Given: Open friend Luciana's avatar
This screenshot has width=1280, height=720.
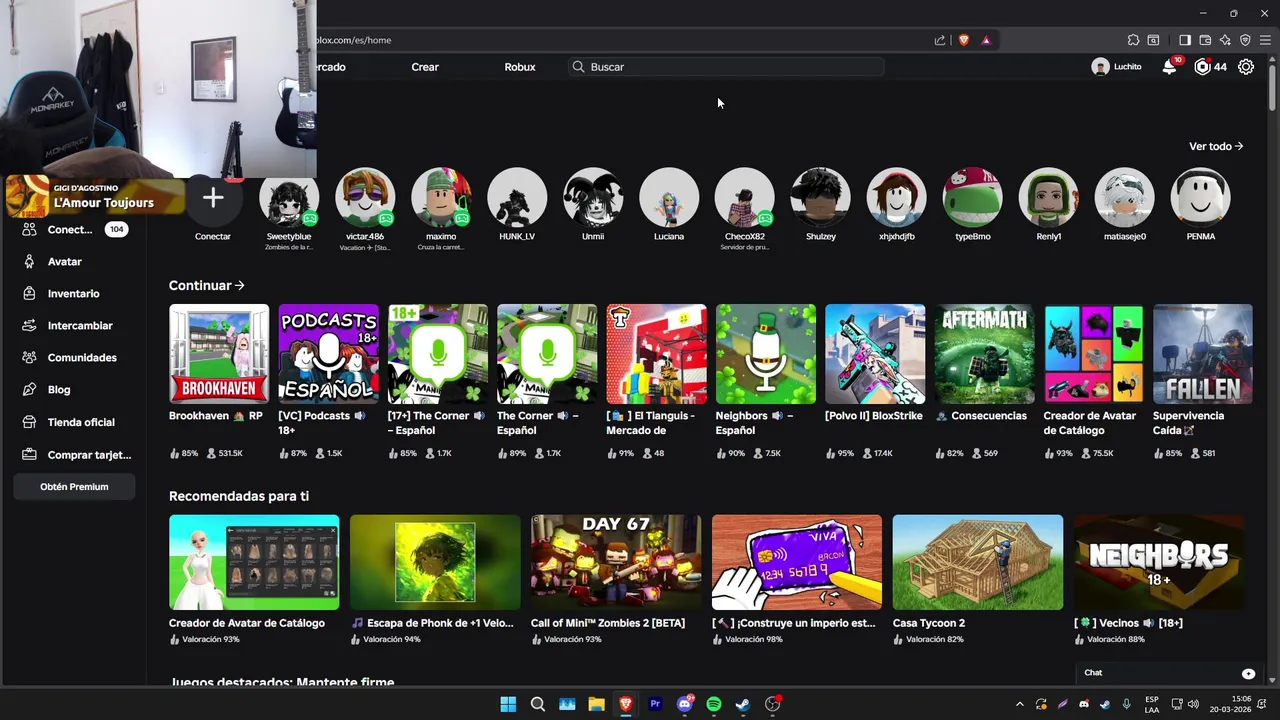Looking at the screenshot, I should coord(669,197).
